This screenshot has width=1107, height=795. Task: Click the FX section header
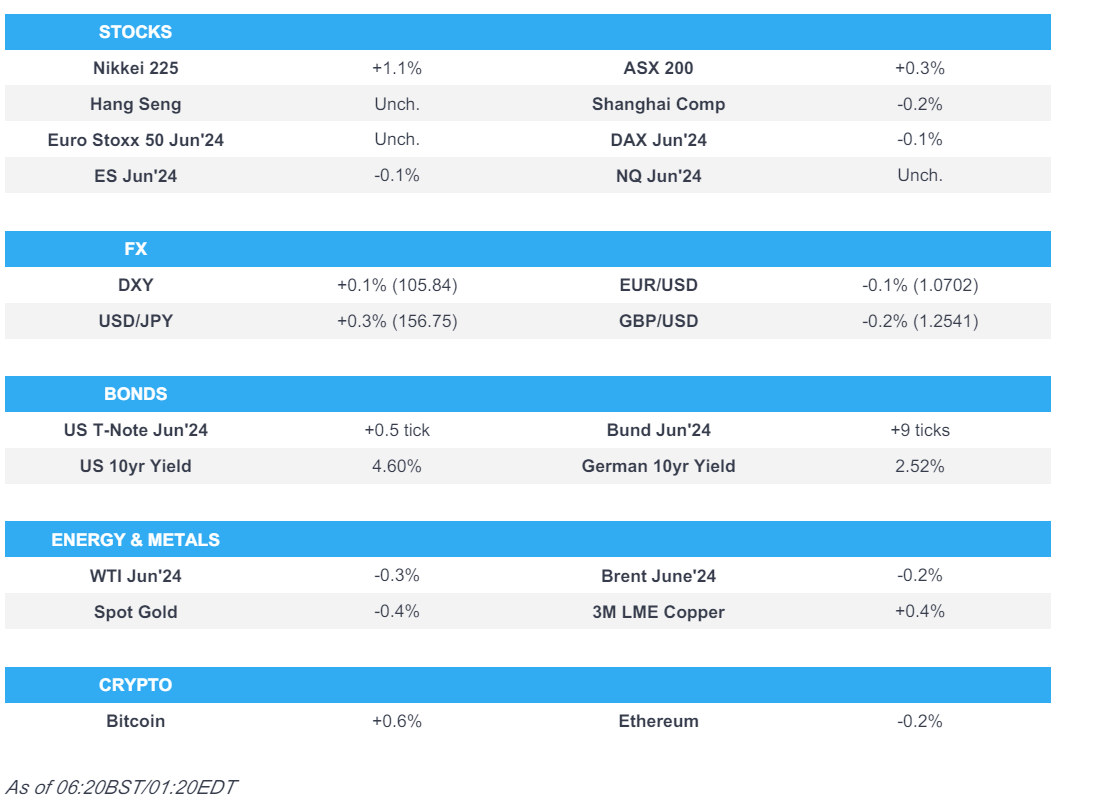135,249
